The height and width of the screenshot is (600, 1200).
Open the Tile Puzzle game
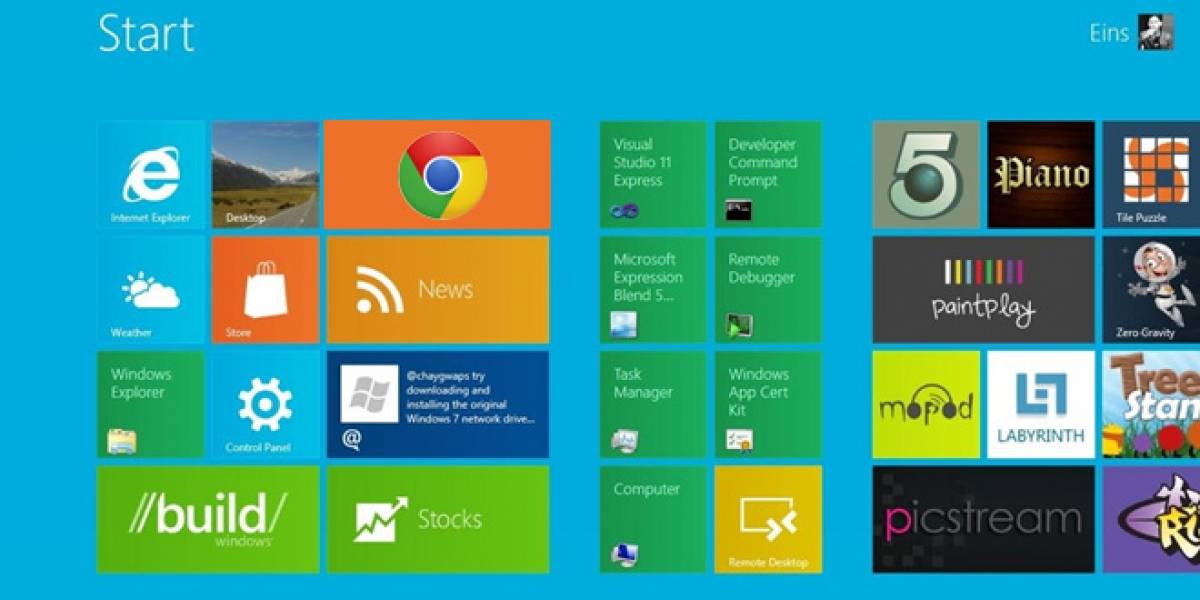[x=1151, y=175]
